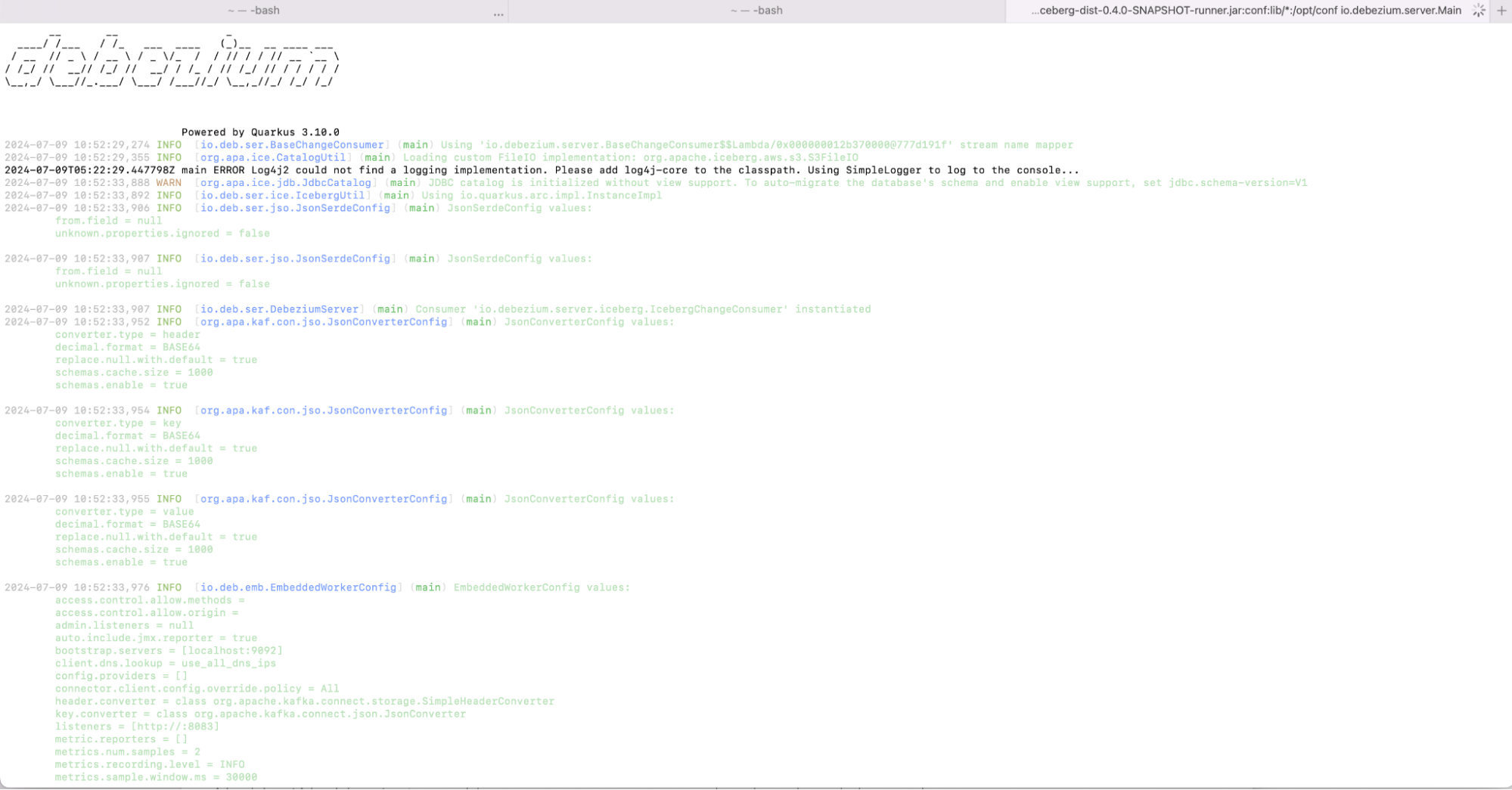Click text "jdbc.schema-version=V1"
This screenshot has height=790, width=1512.
(1237, 183)
